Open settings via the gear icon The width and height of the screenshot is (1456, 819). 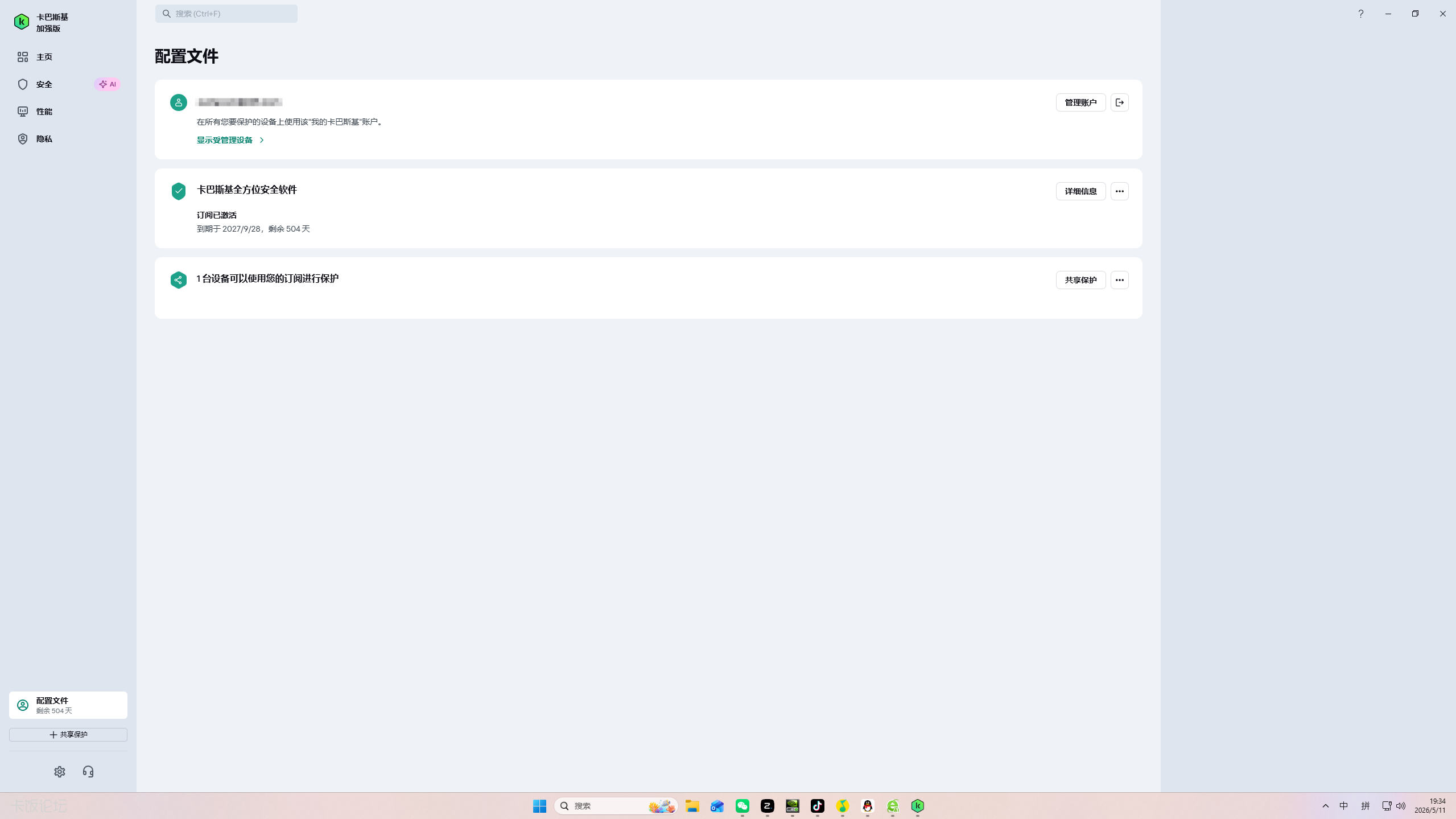(x=60, y=772)
